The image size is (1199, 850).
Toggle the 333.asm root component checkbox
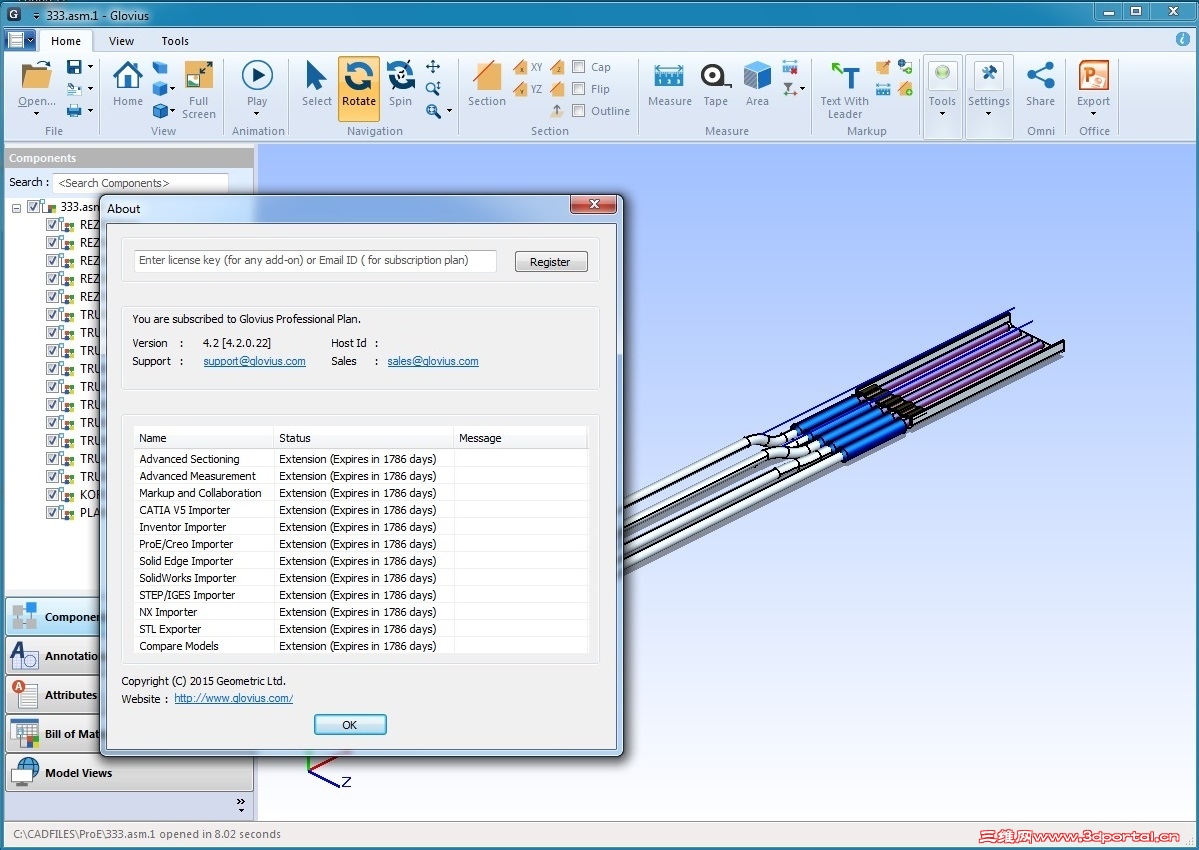(34, 206)
